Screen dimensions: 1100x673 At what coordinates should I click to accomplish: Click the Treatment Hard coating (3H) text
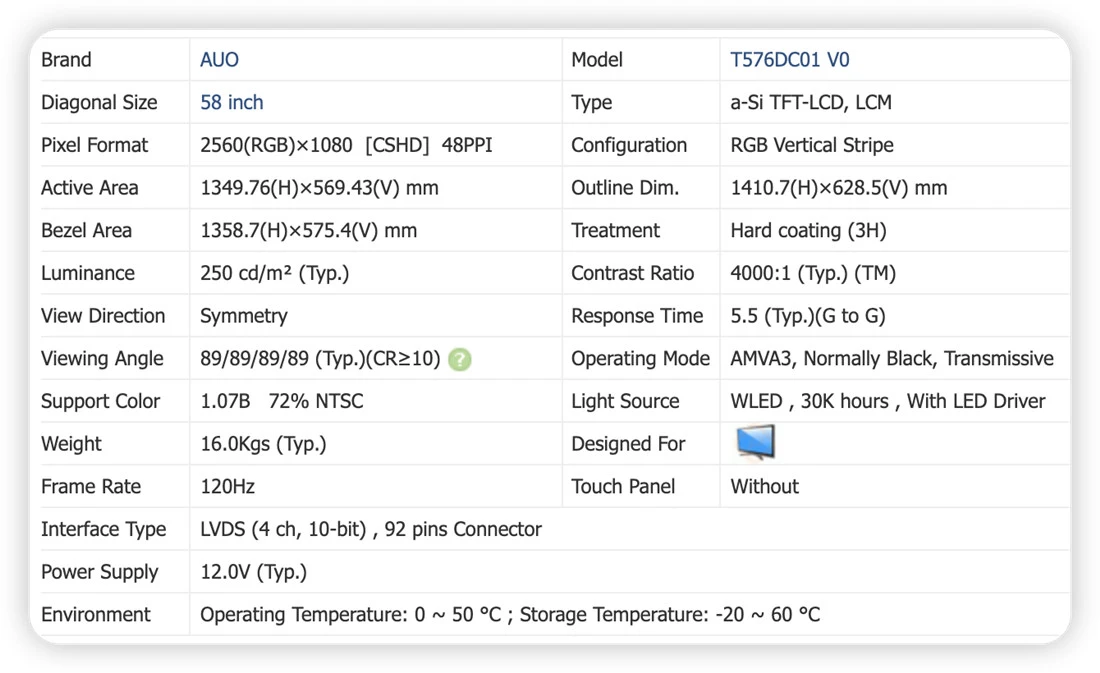tap(808, 231)
